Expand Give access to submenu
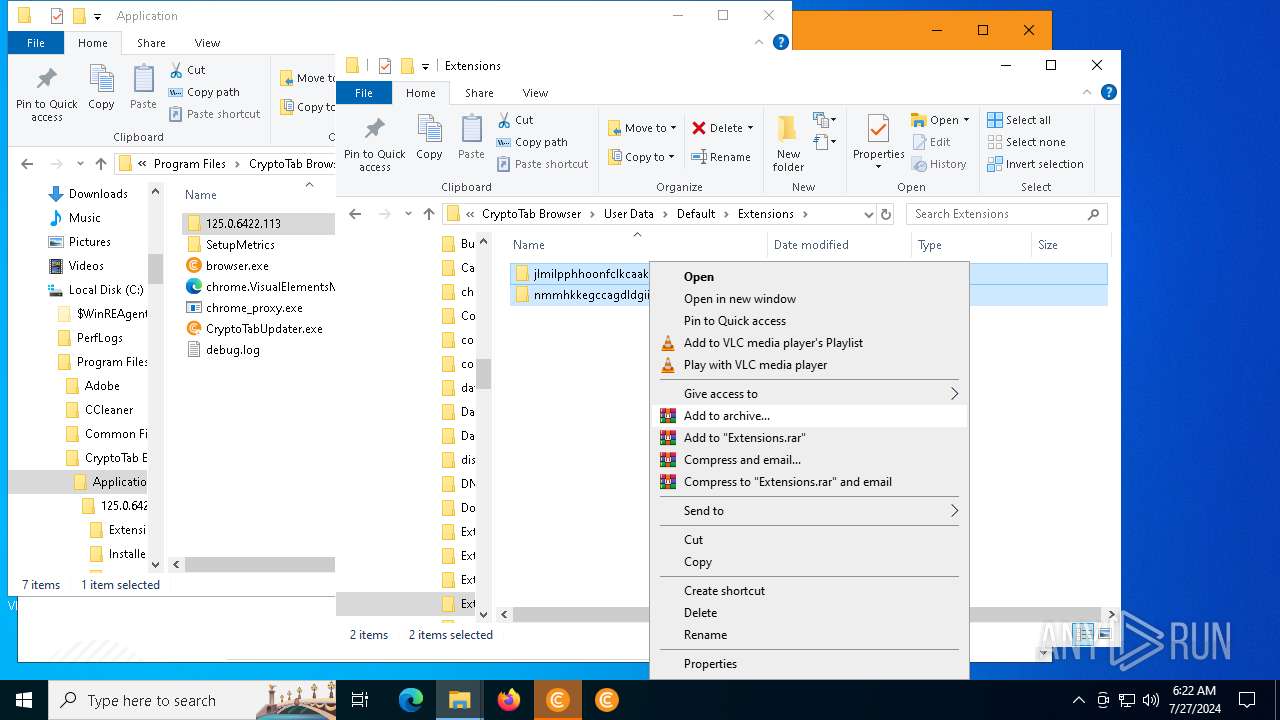The image size is (1280, 720). tap(809, 394)
